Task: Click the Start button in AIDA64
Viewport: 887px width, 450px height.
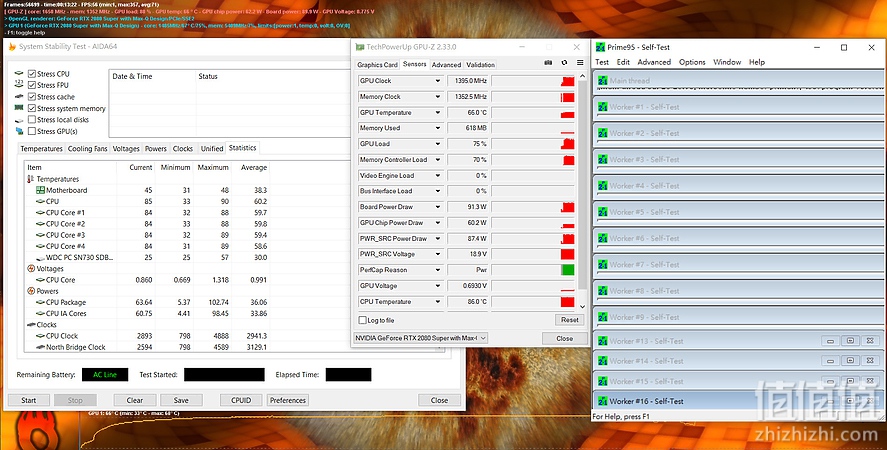Action: pyautogui.click(x=29, y=400)
